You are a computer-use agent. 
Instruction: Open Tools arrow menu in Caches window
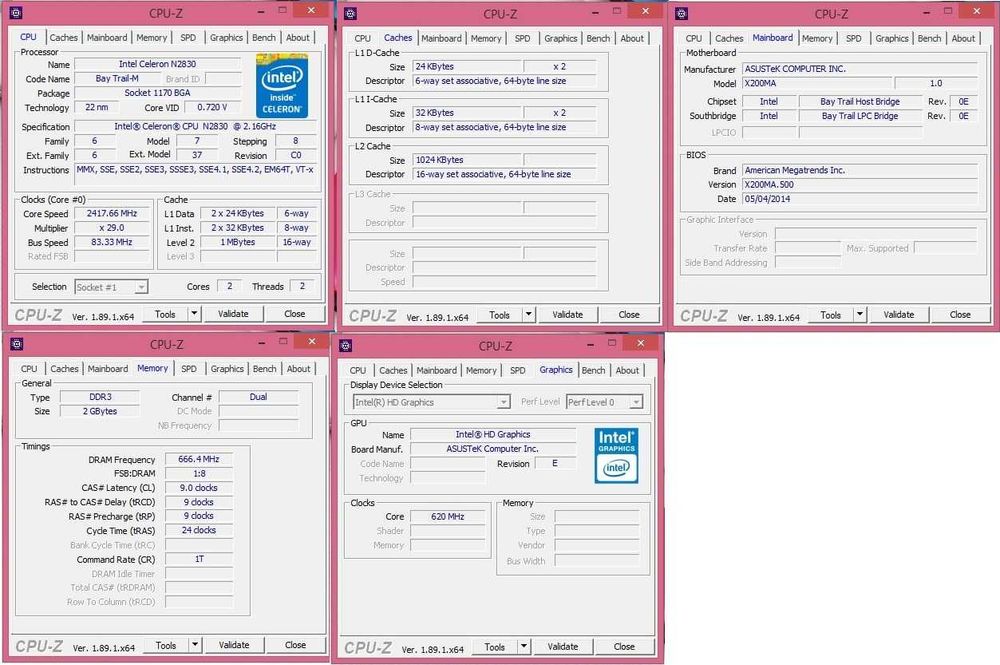529,314
